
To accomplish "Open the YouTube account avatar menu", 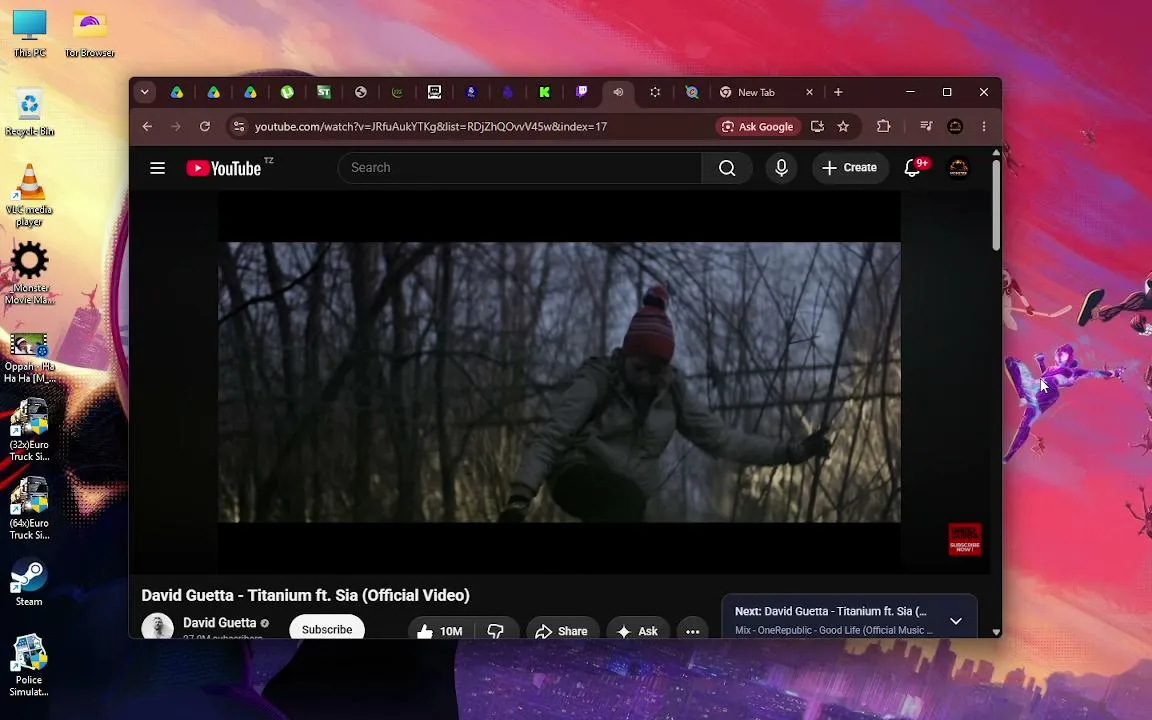I will (x=958, y=168).
